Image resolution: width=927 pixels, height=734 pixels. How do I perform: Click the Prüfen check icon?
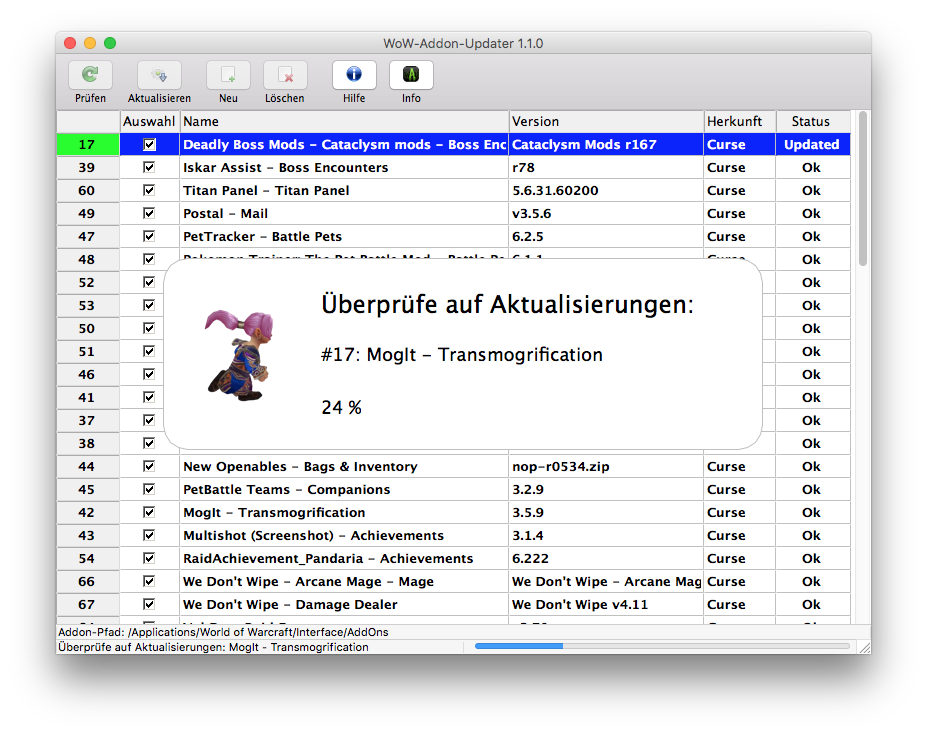(x=90, y=75)
